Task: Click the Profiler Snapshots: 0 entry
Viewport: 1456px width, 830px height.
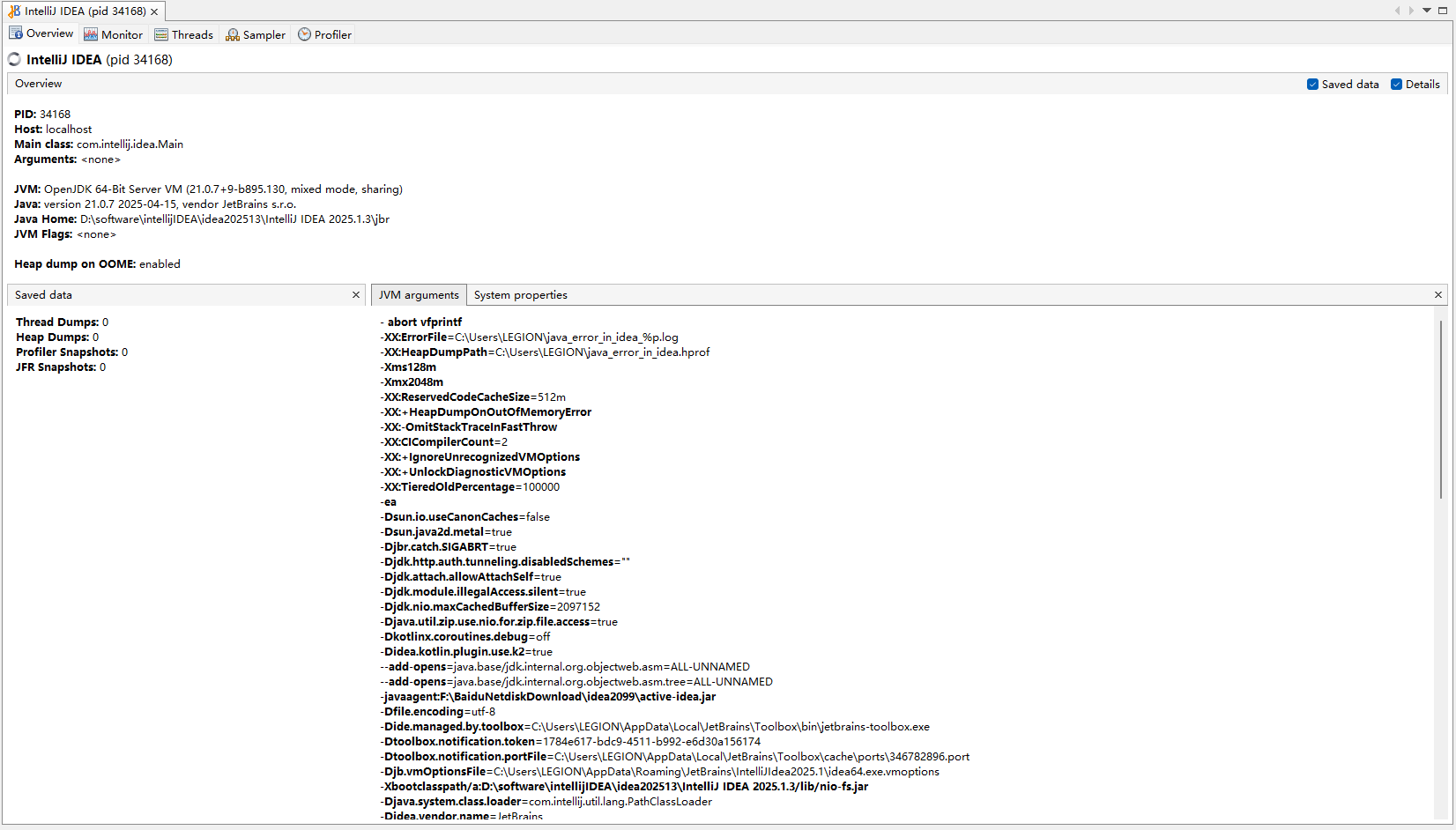Action: [71, 352]
